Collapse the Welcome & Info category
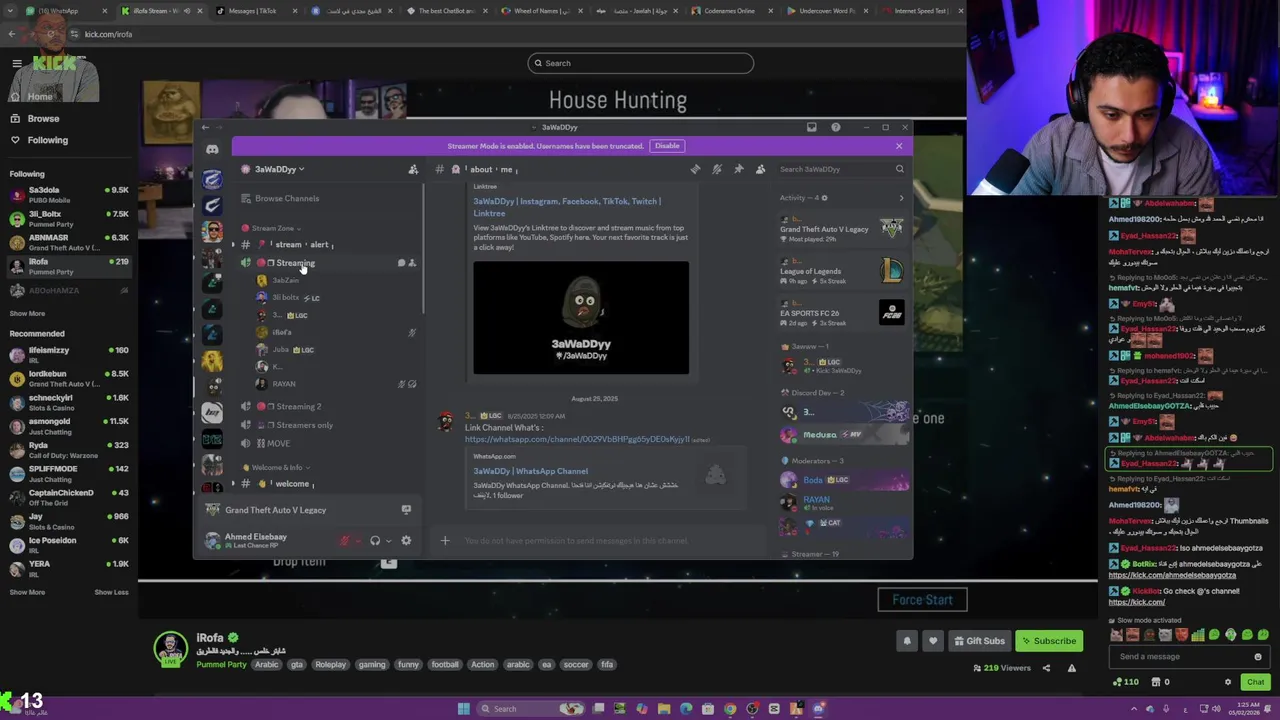 pyautogui.click(x=278, y=467)
